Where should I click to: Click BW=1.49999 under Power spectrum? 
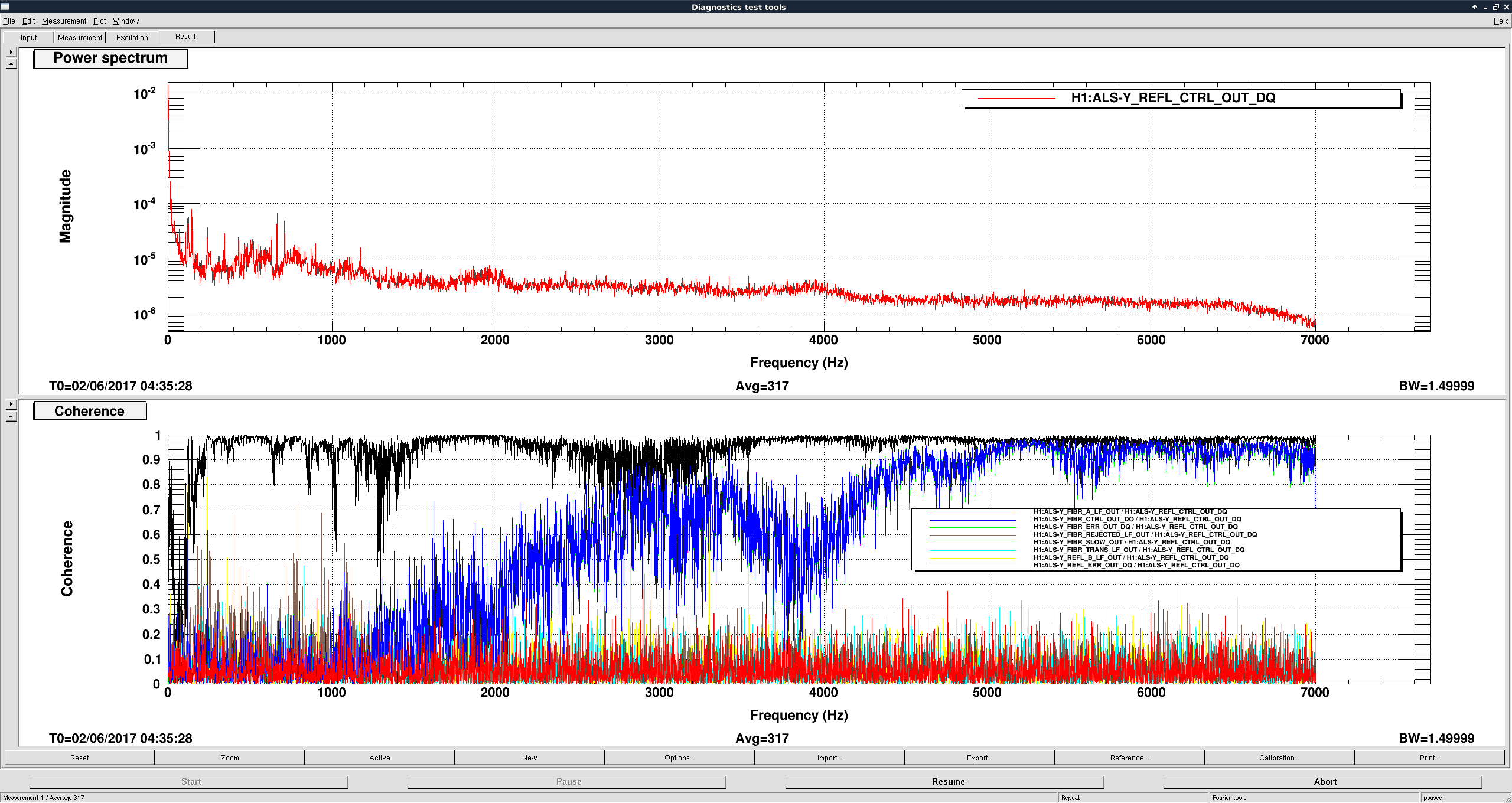click(1436, 386)
